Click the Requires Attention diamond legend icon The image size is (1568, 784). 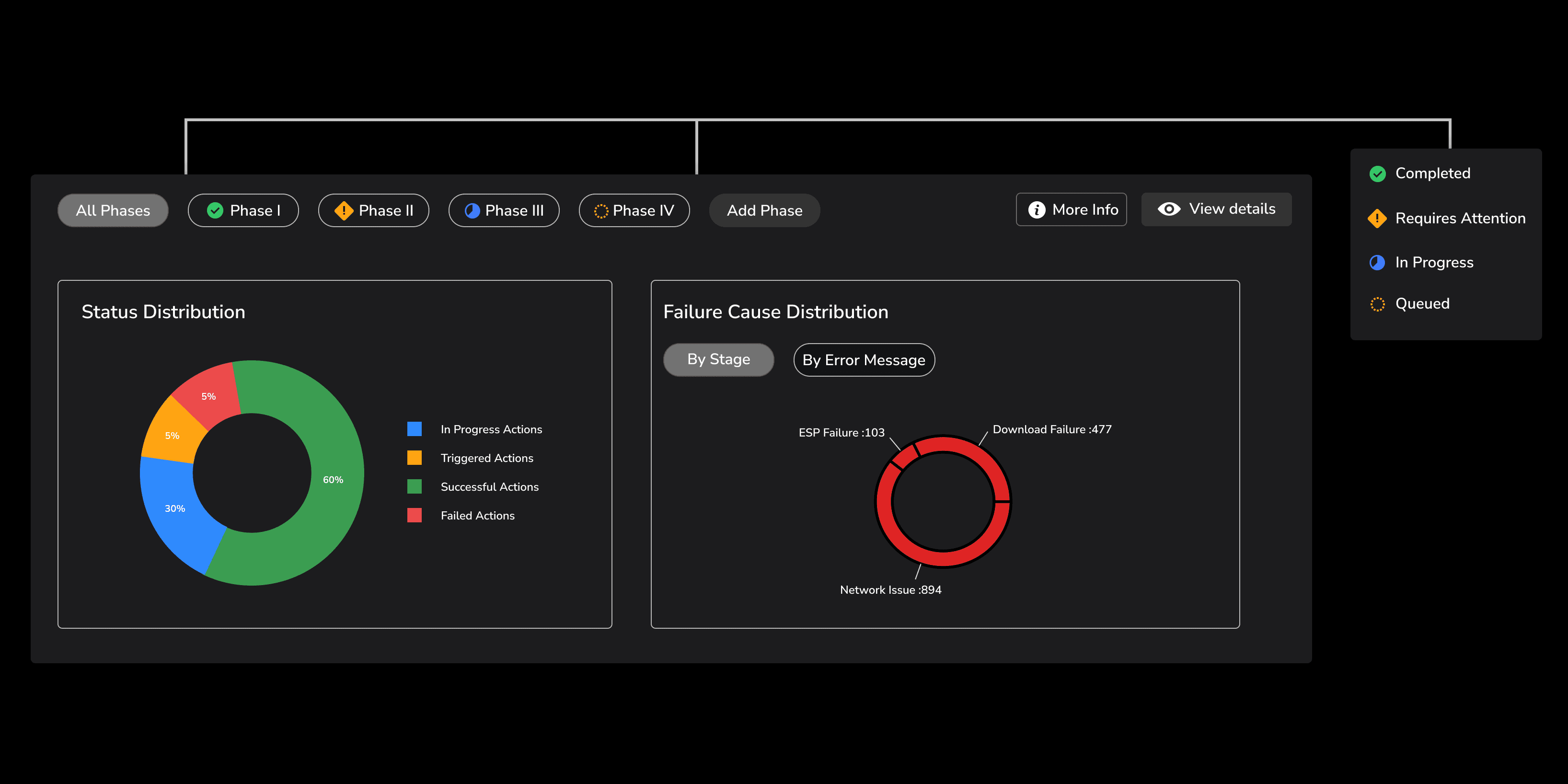(1377, 219)
